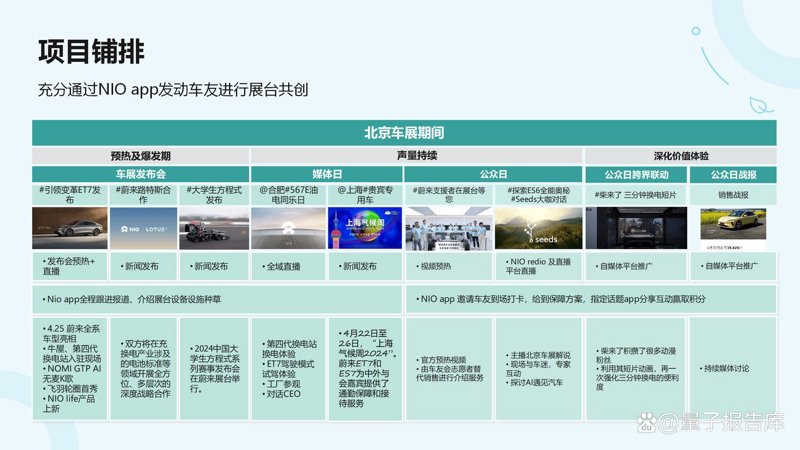Screen dimensions: 800x450
Task: Click the 双方将在充换电产业 detail box
Action: tap(143, 368)
